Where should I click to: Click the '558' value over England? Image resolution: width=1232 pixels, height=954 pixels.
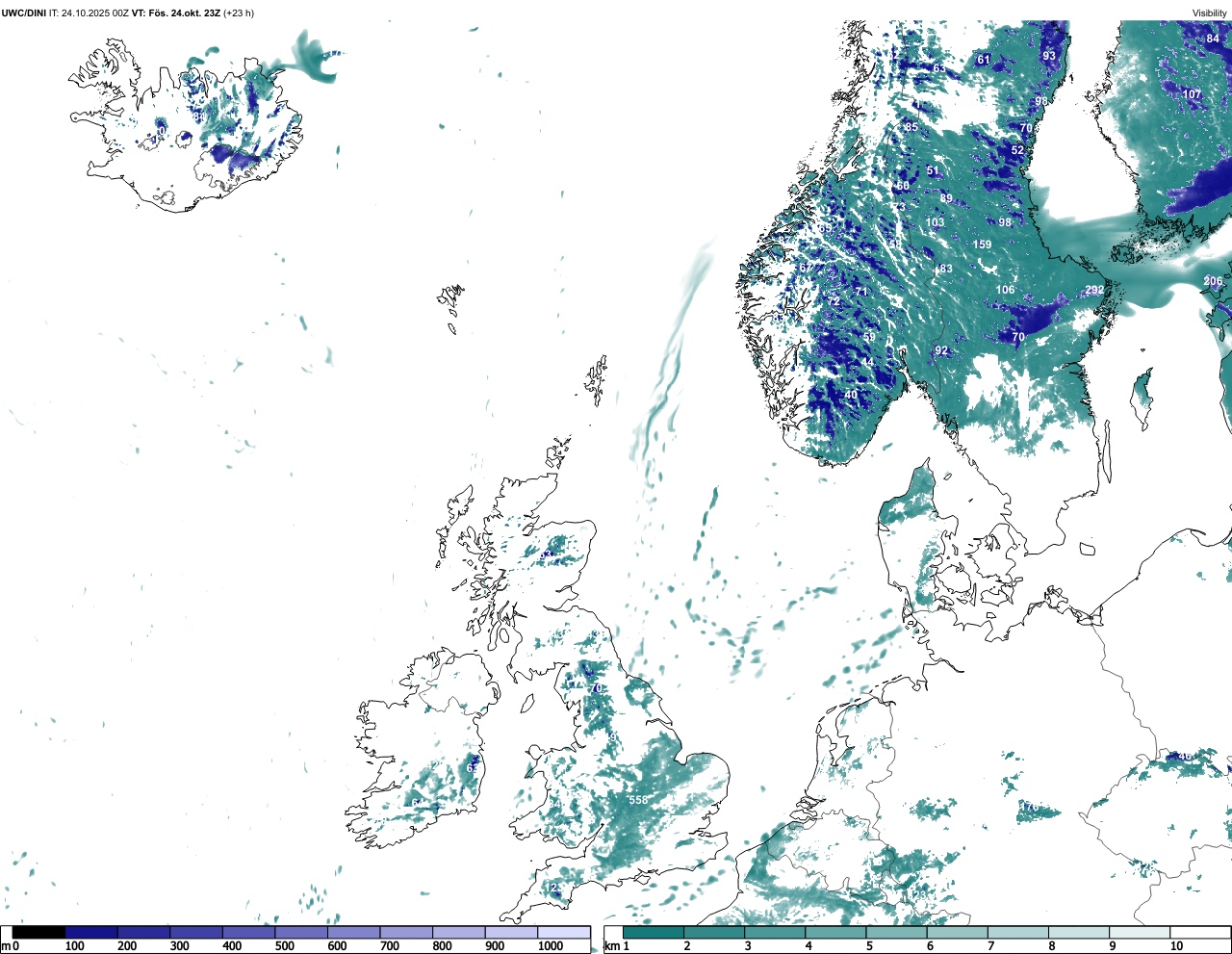638,800
